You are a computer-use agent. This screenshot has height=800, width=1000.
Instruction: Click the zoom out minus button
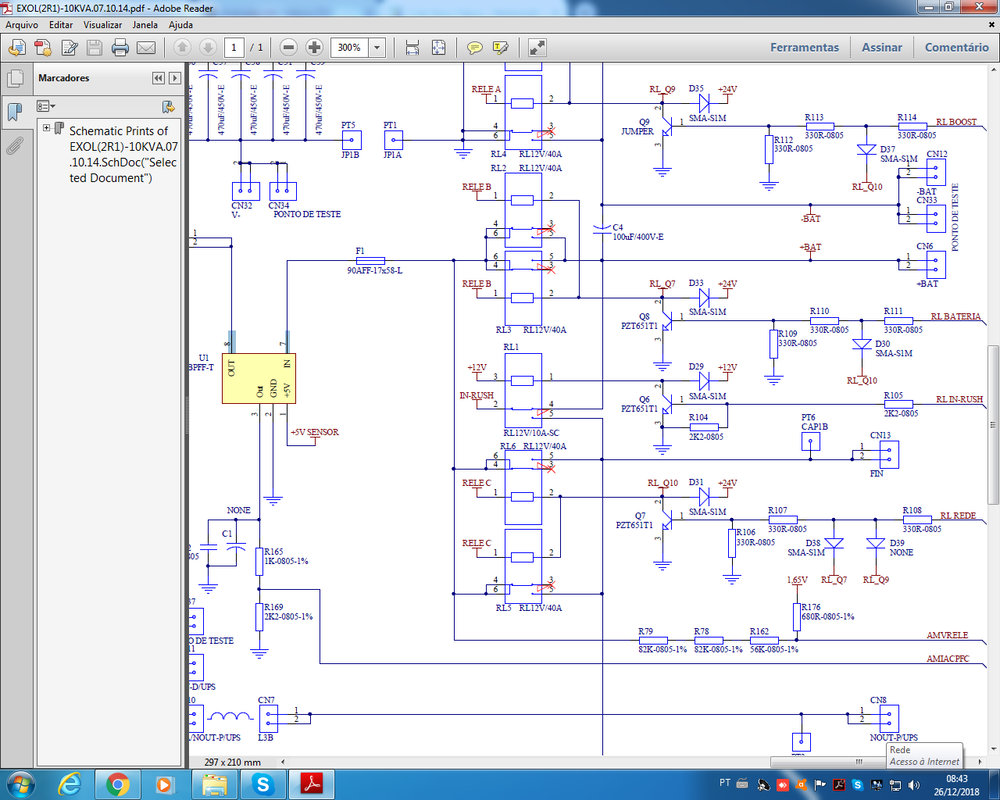click(x=288, y=47)
